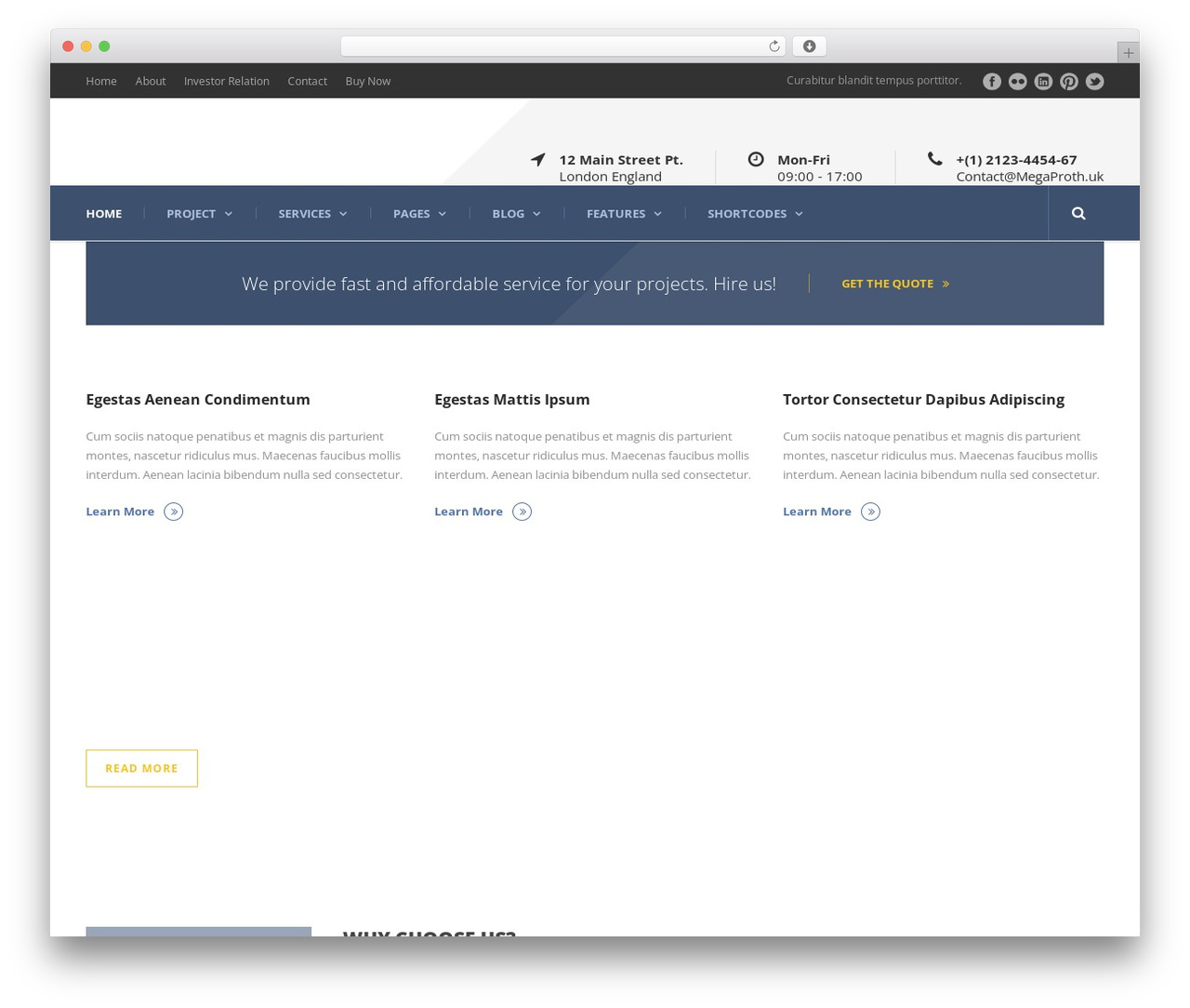Open the LinkedIn social icon
The width and height of the screenshot is (1190, 1008).
(x=1044, y=82)
